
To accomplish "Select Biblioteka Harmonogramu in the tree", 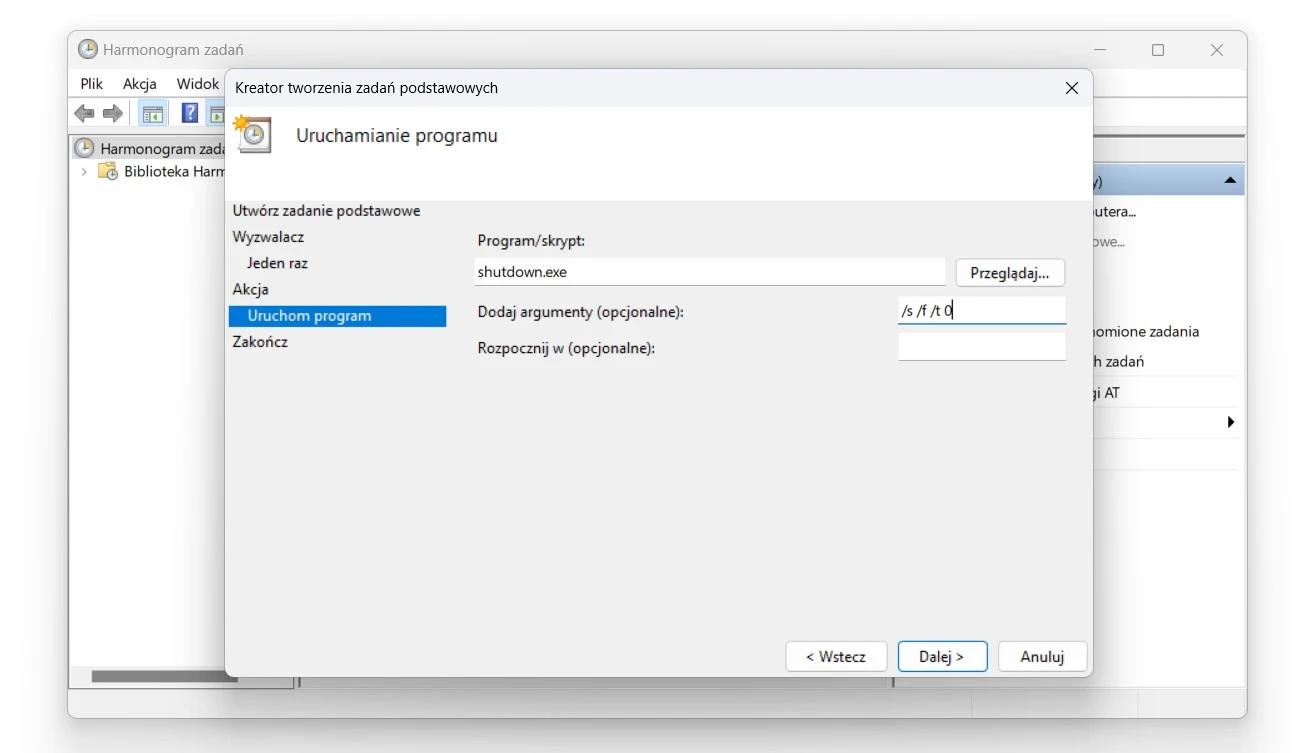I will click(x=174, y=172).
